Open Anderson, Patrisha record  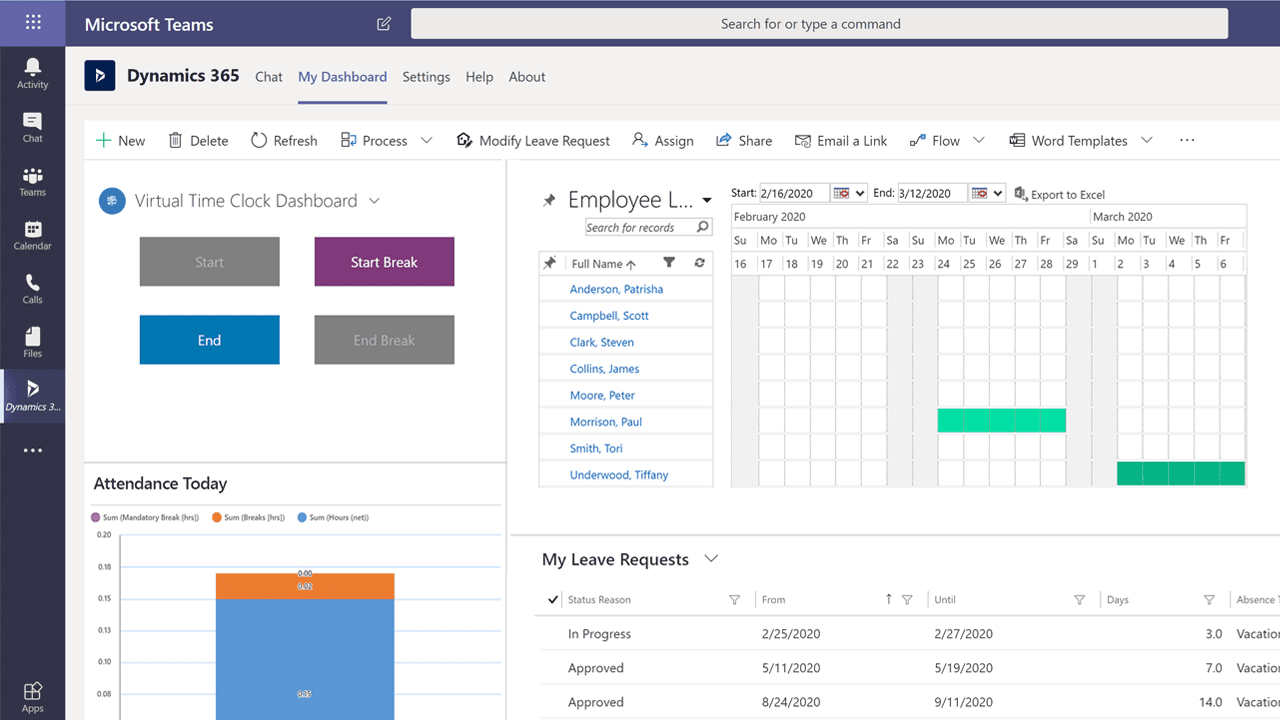coord(616,289)
